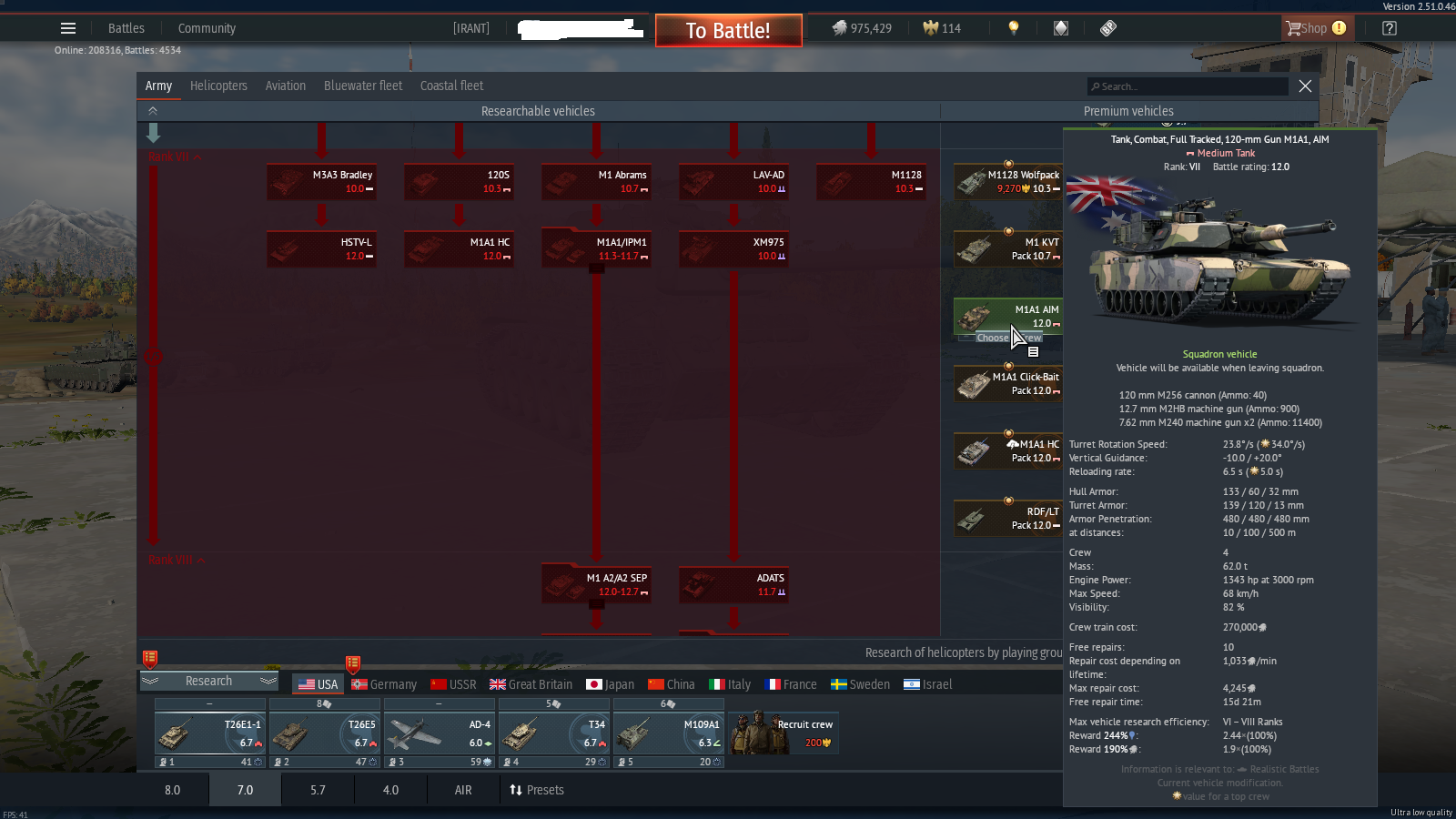Open the Presets button
Viewport: 1456px width, 819px height.
[x=537, y=790]
